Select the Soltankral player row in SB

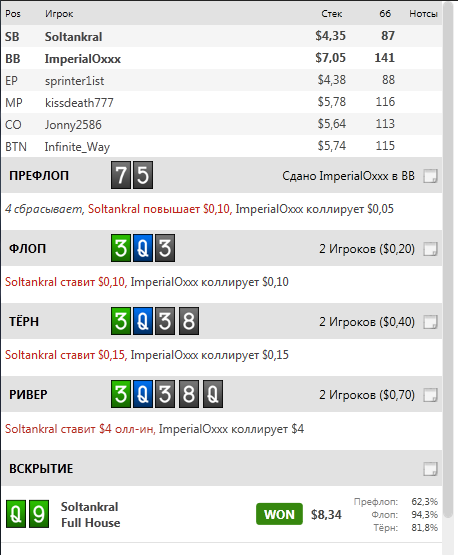(x=222, y=36)
